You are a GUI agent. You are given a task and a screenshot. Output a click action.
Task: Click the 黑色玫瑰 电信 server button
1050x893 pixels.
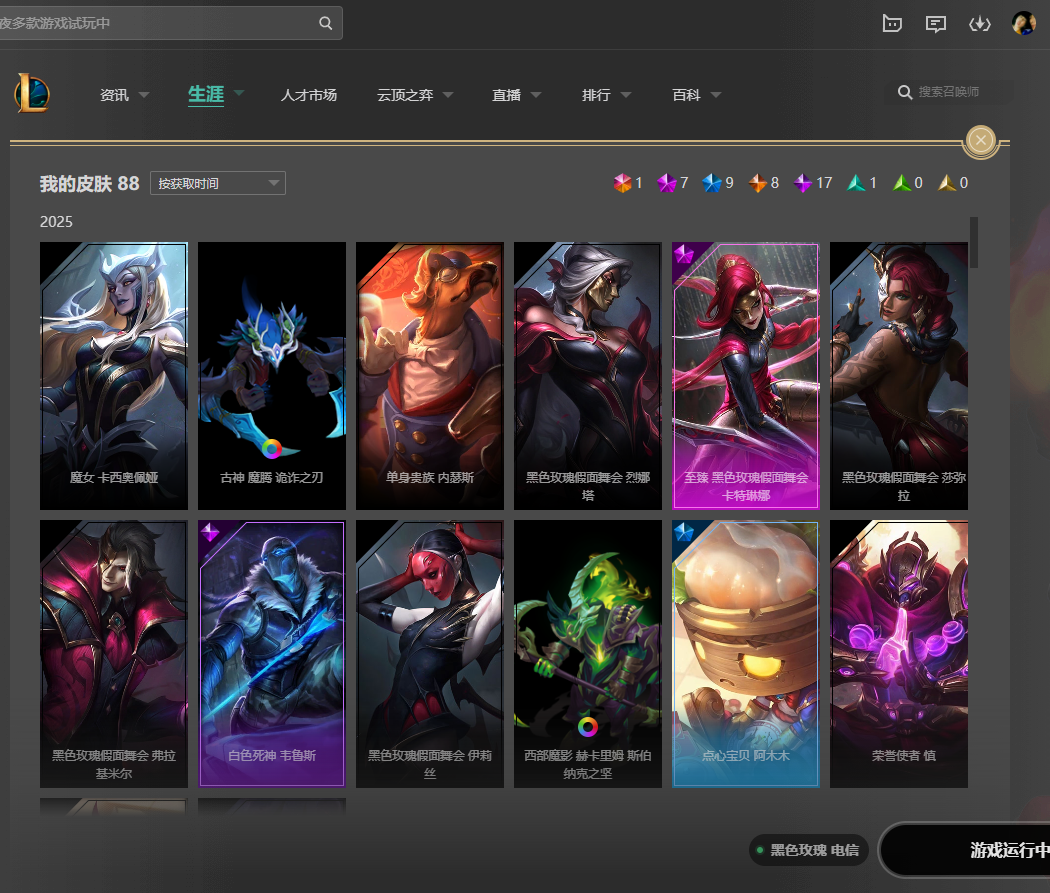tap(808, 850)
